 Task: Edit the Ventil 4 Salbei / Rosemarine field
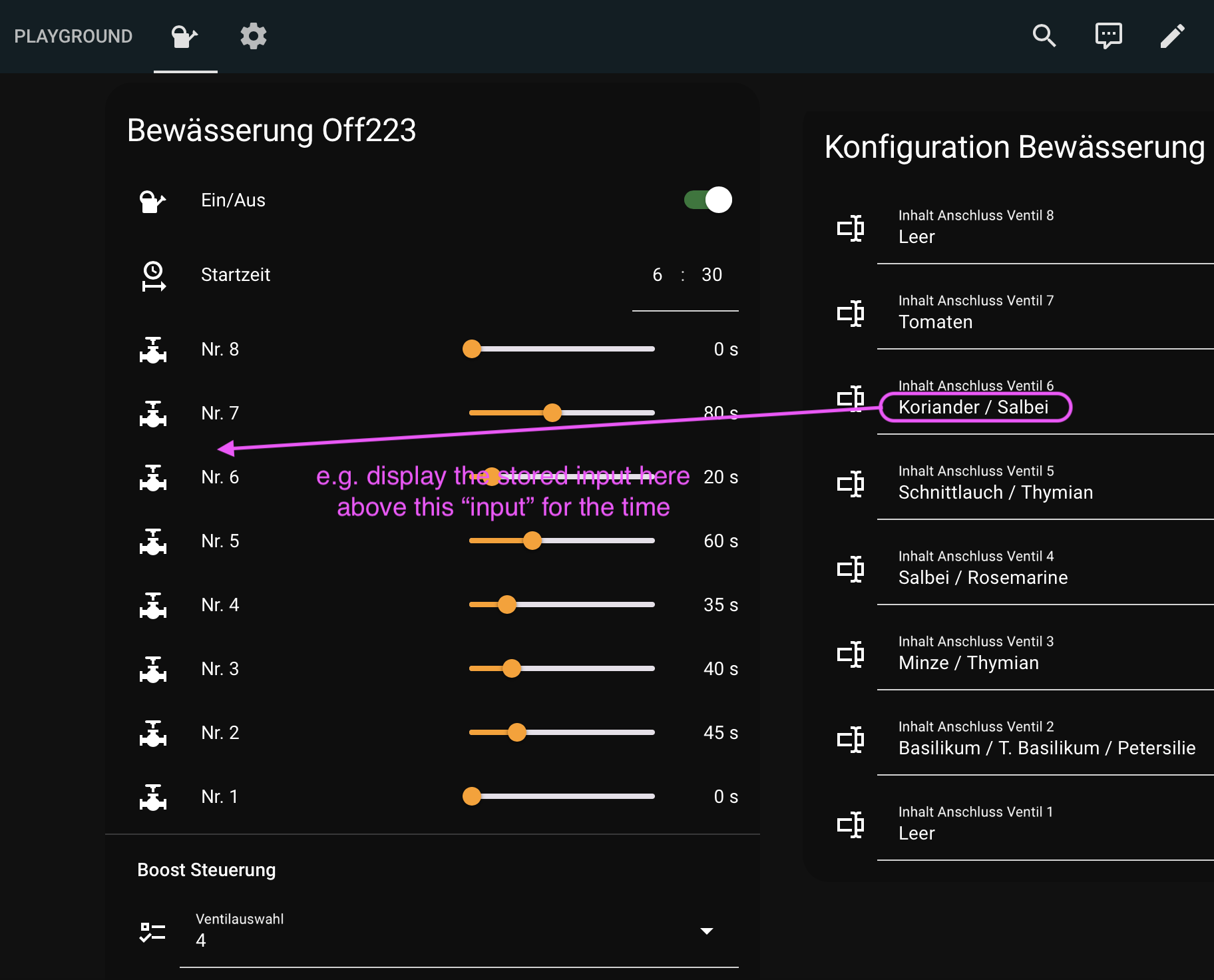click(x=983, y=577)
